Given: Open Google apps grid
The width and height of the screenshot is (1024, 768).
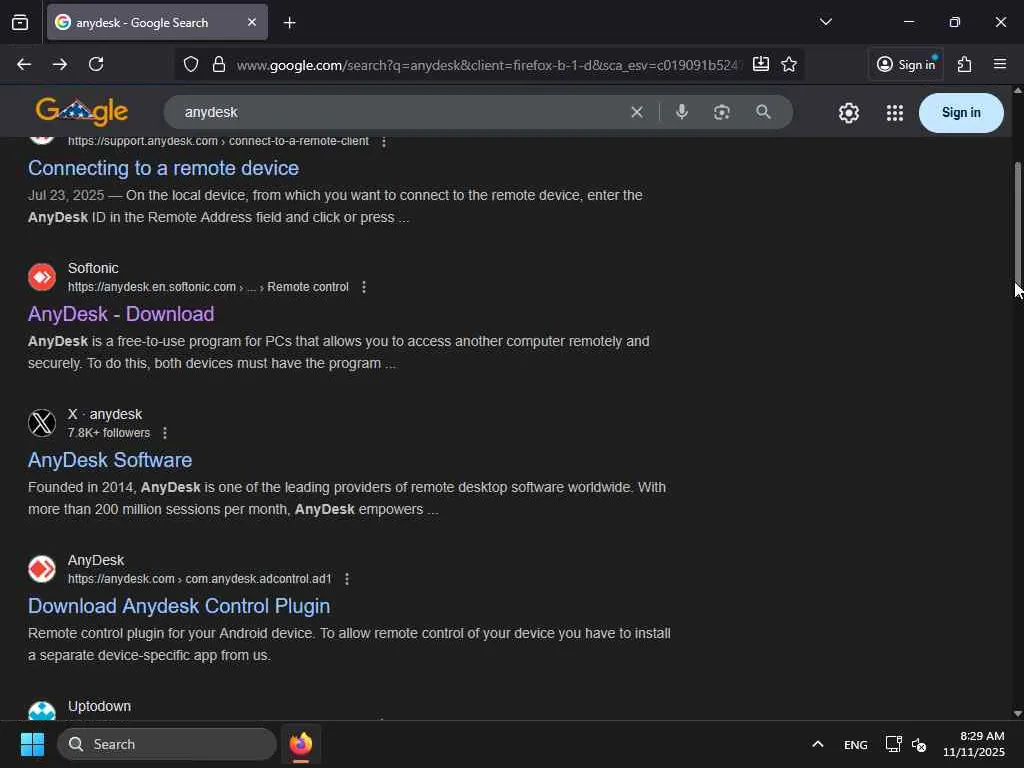Looking at the screenshot, I should point(895,113).
